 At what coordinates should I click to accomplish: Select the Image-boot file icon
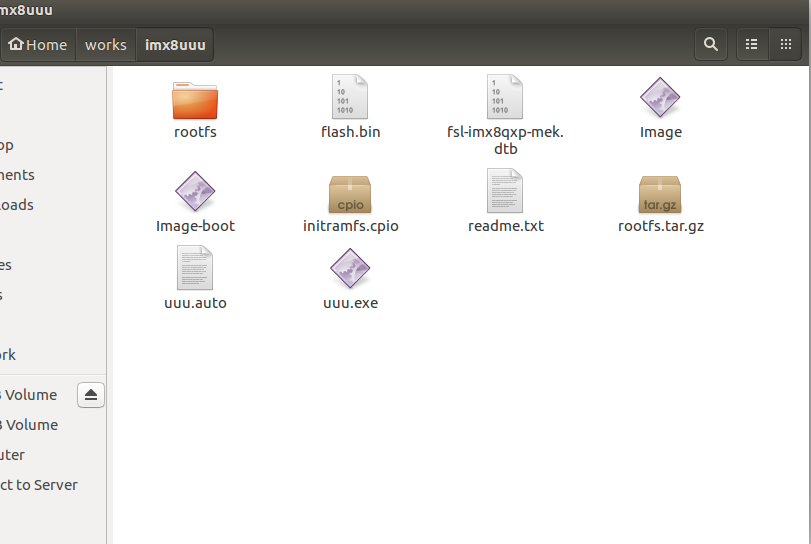195,191
